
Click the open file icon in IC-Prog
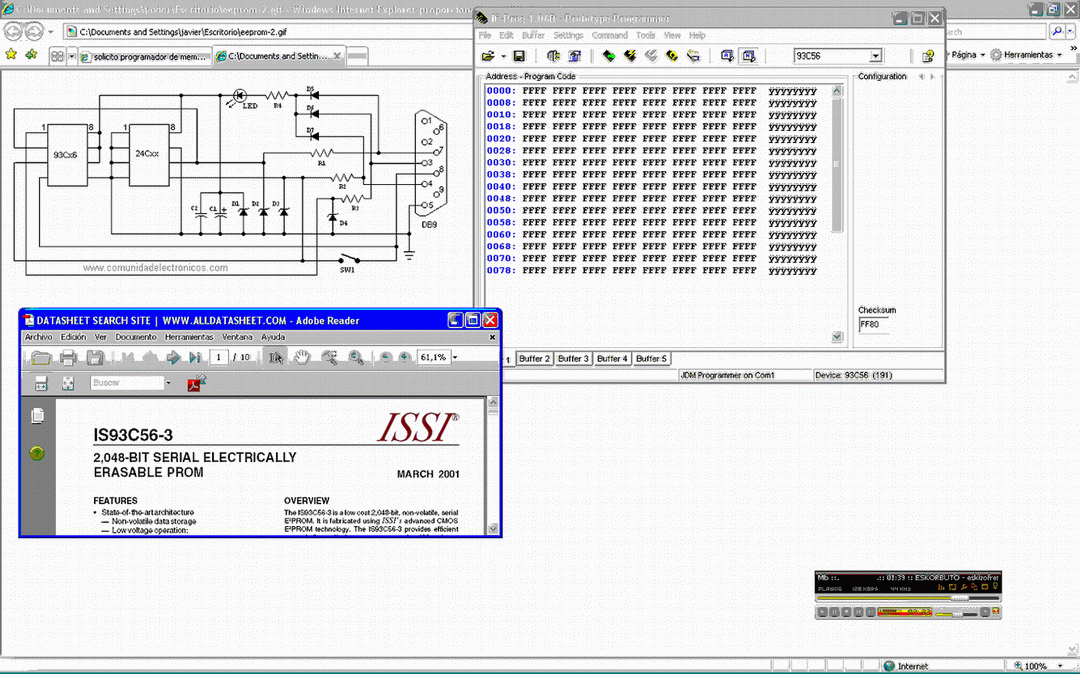click(x=487, y=56)
